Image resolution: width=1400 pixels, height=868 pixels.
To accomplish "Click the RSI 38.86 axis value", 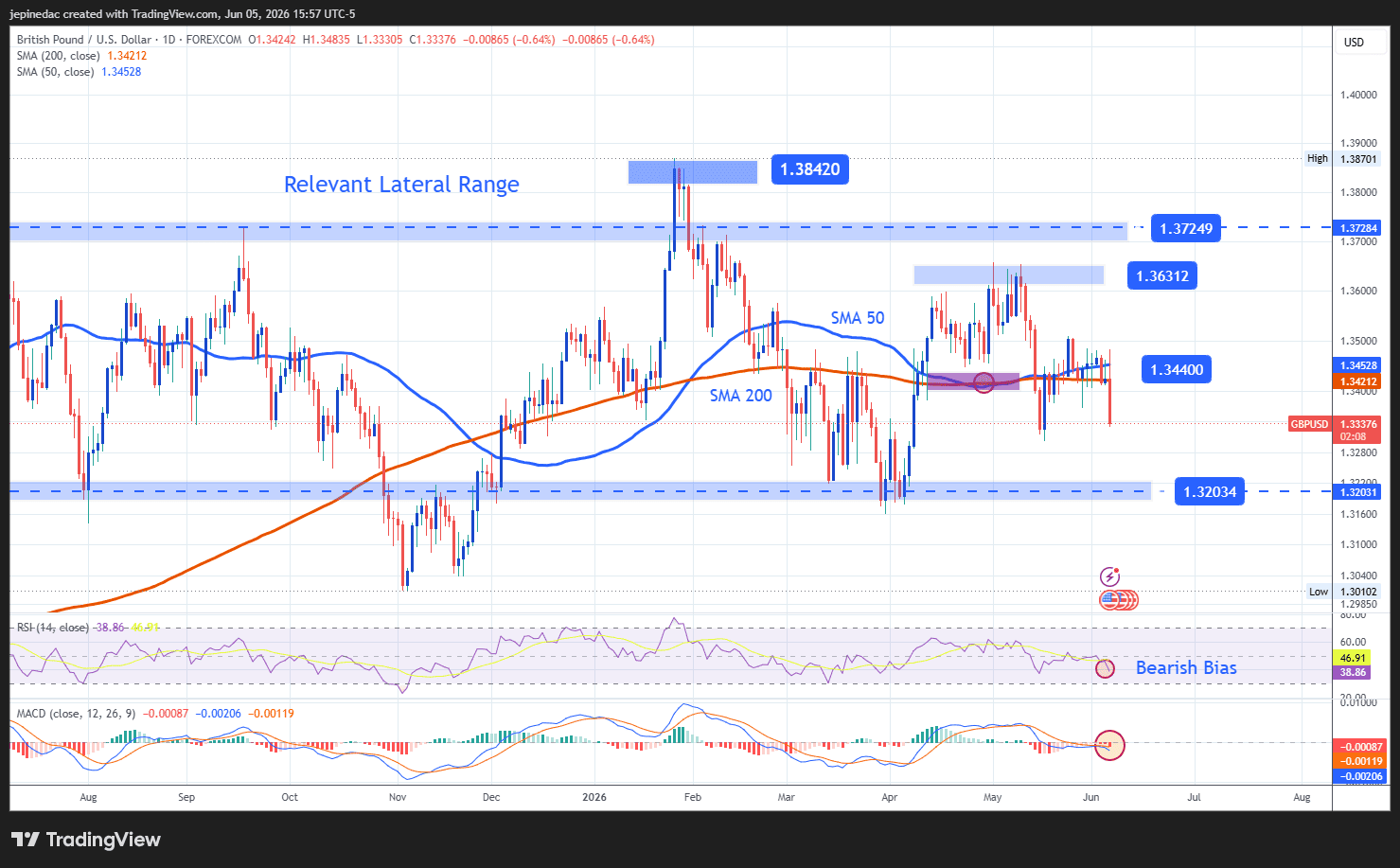I will (x=1354, y=672).
